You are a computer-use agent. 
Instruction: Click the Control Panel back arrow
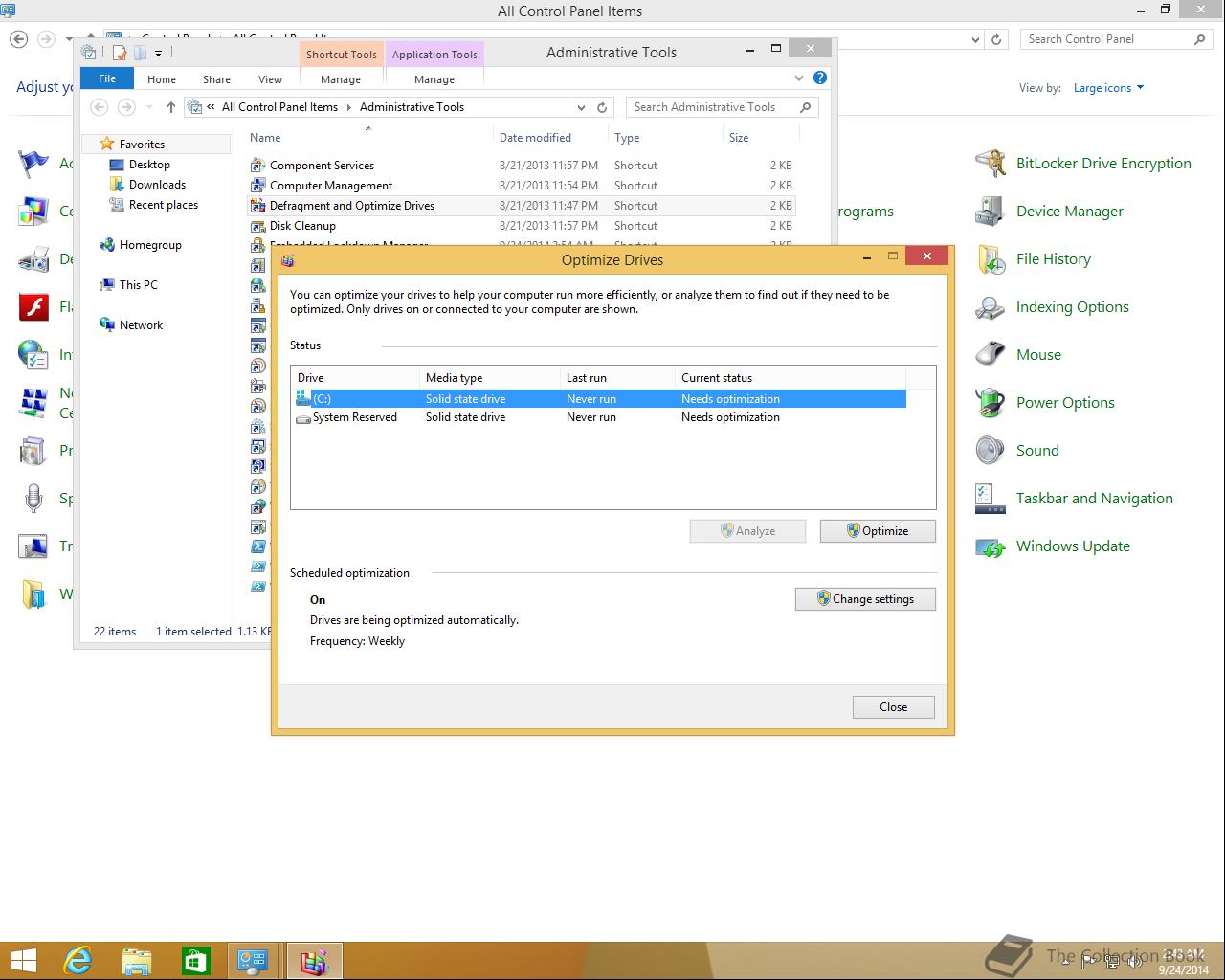[18, 39]
